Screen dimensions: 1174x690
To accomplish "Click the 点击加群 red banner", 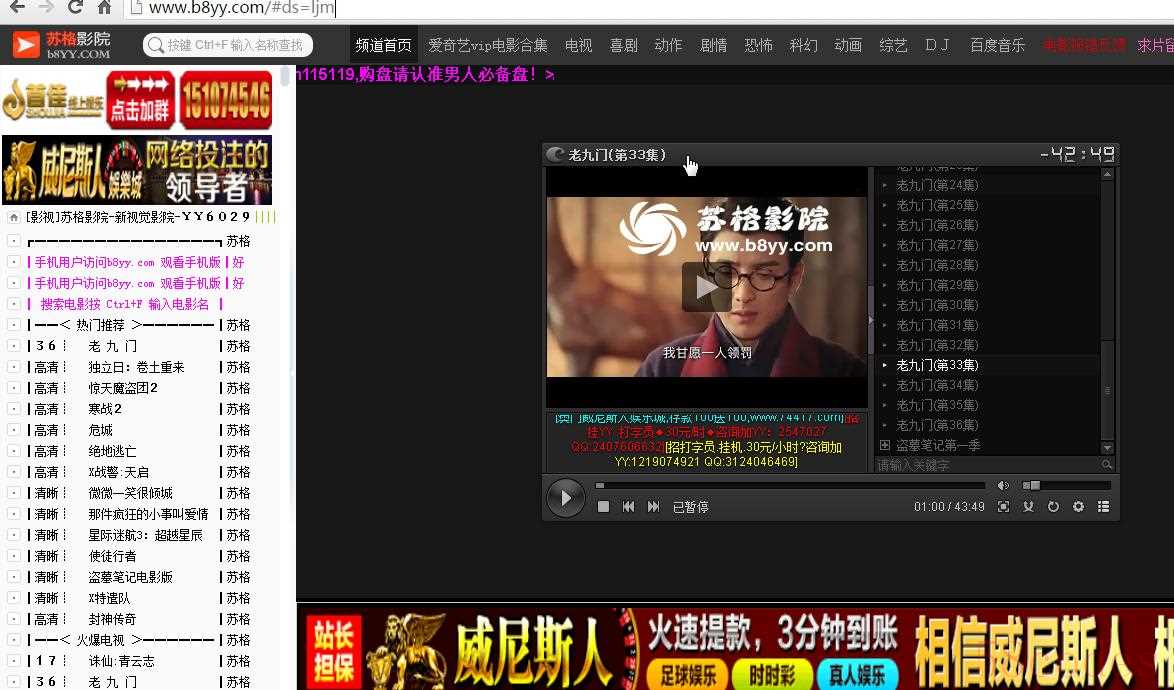I will pos(140,100).
